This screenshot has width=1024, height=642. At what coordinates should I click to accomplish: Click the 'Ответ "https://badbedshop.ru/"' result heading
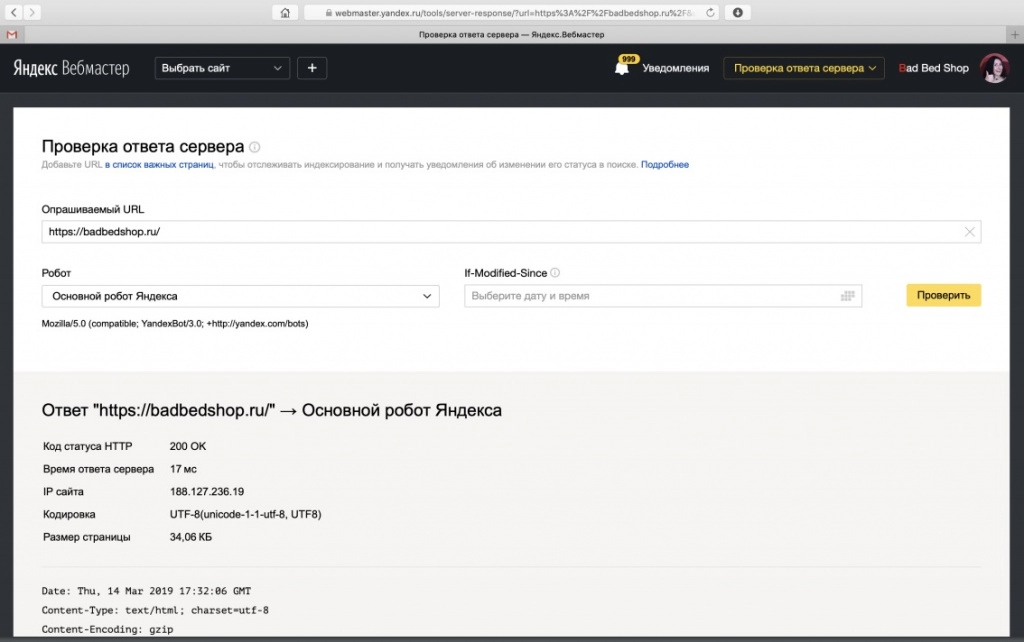tap(272, 410)
